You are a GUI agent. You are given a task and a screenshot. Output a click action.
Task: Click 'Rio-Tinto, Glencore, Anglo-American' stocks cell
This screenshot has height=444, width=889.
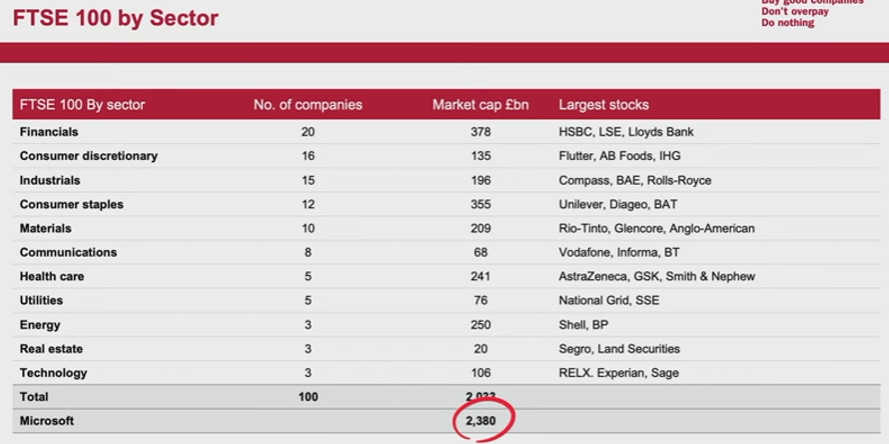[657, 229]
